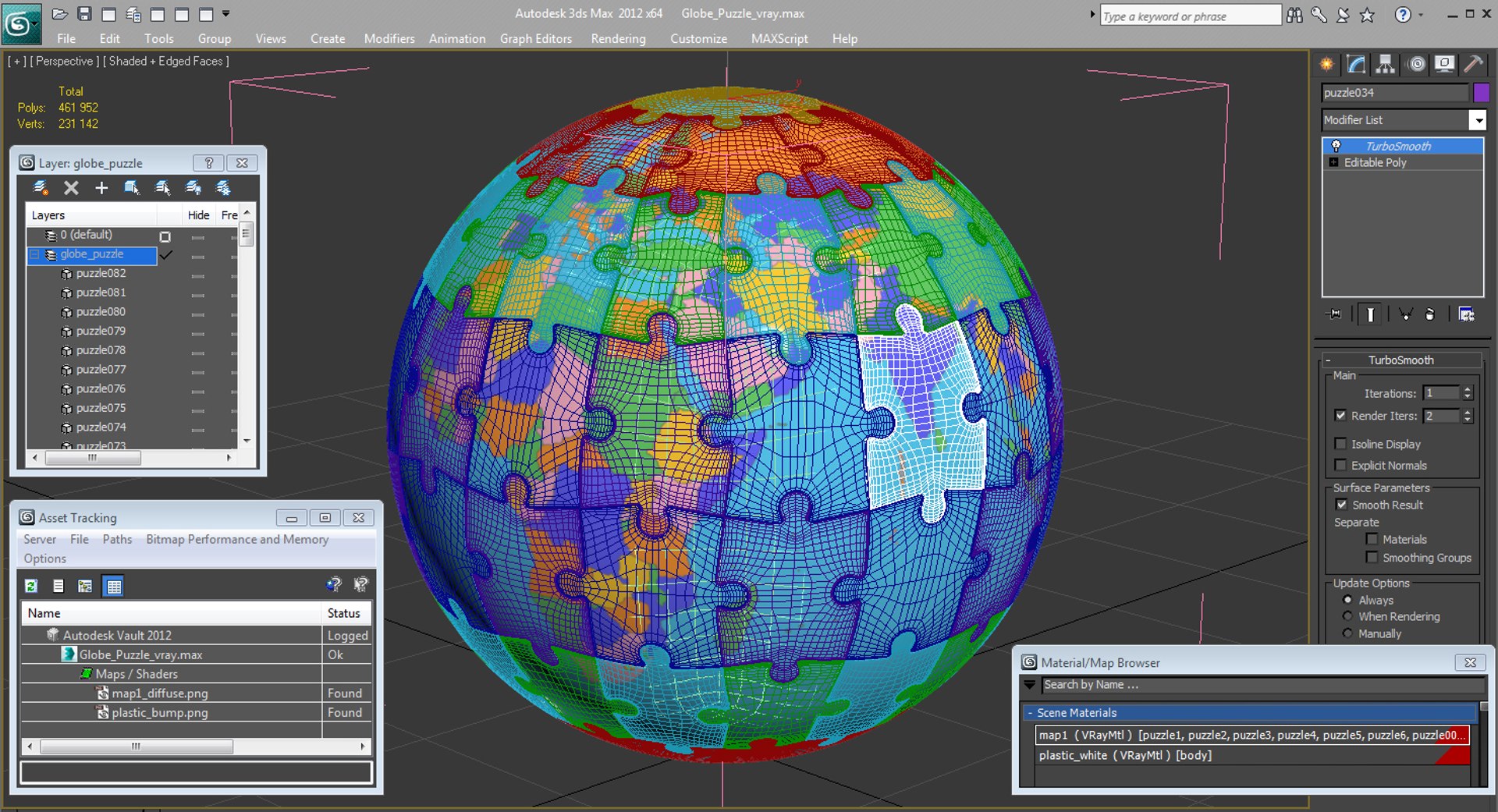Click in the Type a keyword search field

click(1190, 16)
